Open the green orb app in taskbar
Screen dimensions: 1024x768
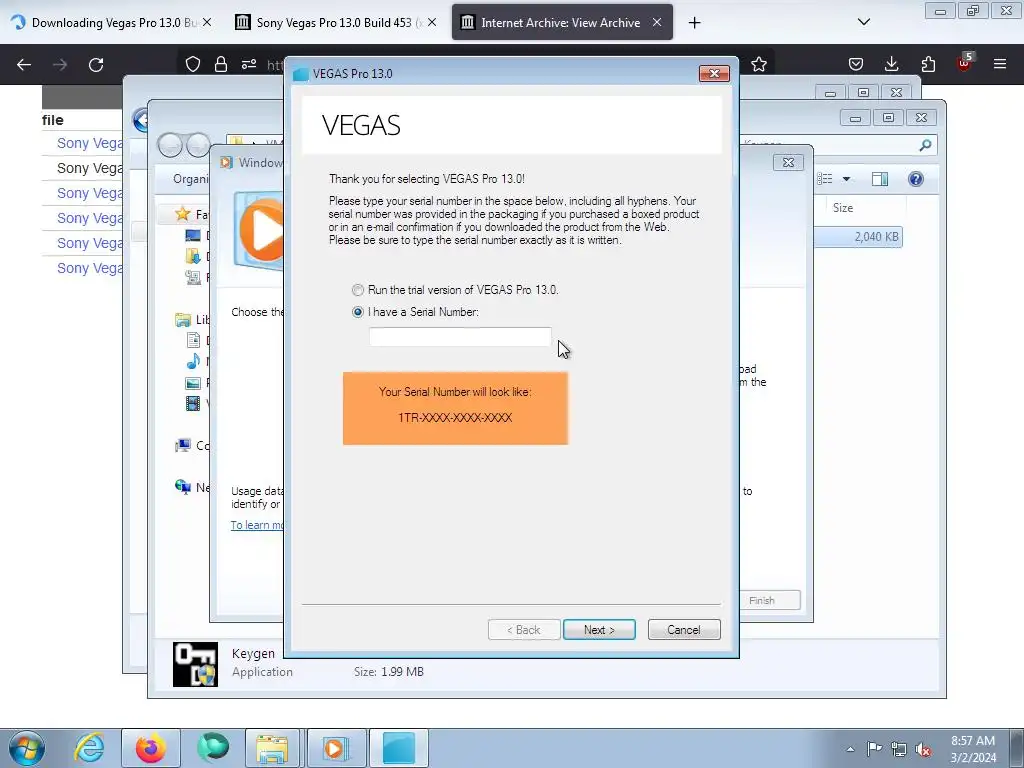[x=213, y=748]
